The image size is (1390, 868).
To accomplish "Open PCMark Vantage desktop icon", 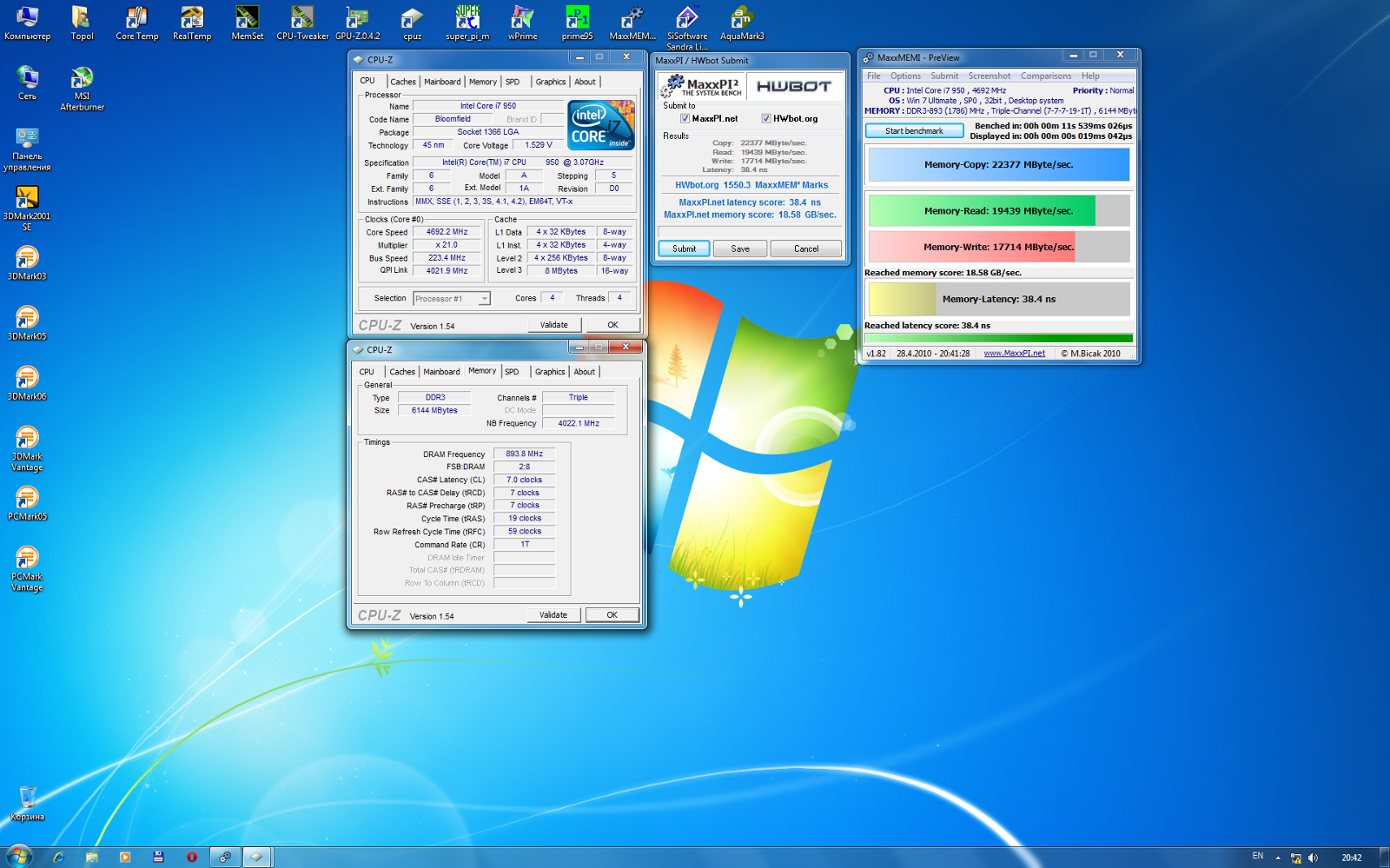I will coord(27,568).
